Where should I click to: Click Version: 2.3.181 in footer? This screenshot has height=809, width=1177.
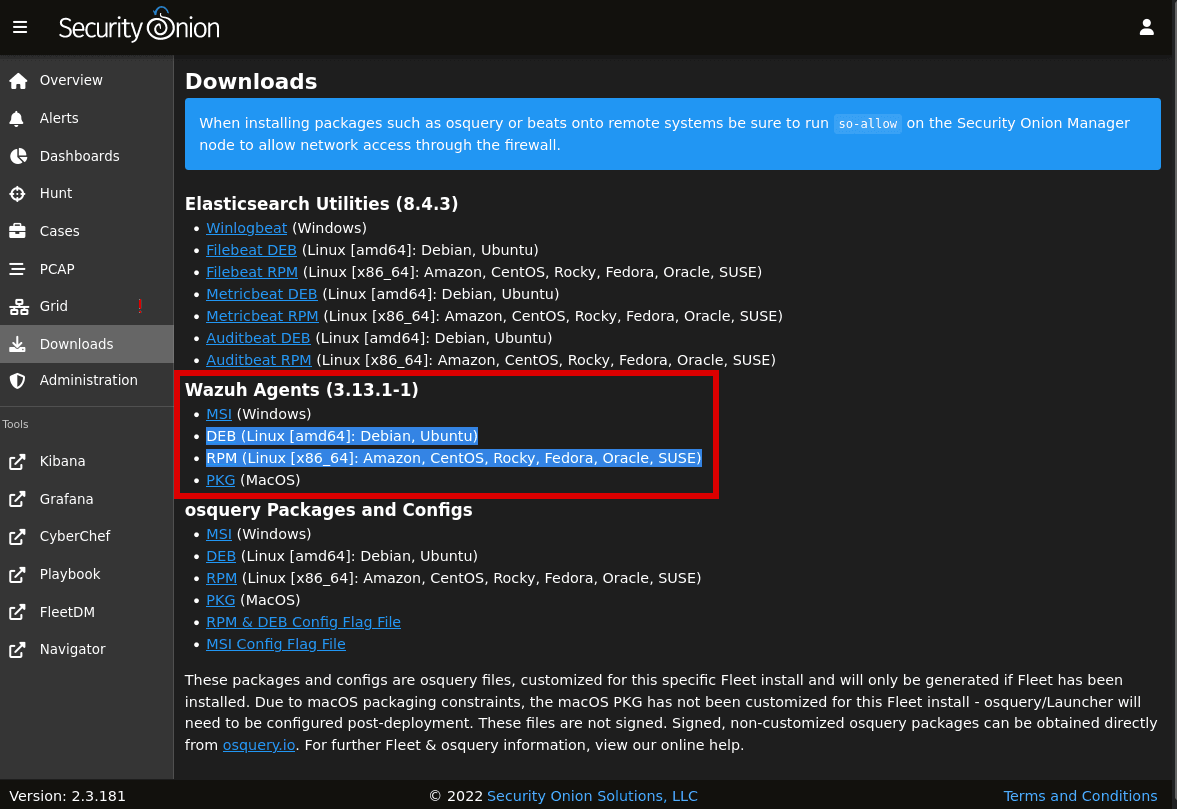click(68, 796)
